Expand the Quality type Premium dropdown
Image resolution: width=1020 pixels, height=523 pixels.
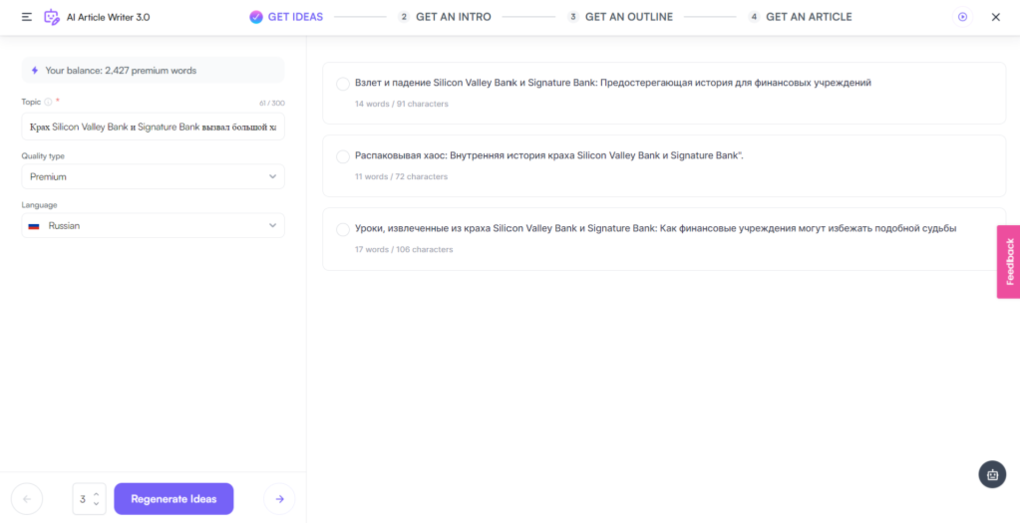[153, 177]
